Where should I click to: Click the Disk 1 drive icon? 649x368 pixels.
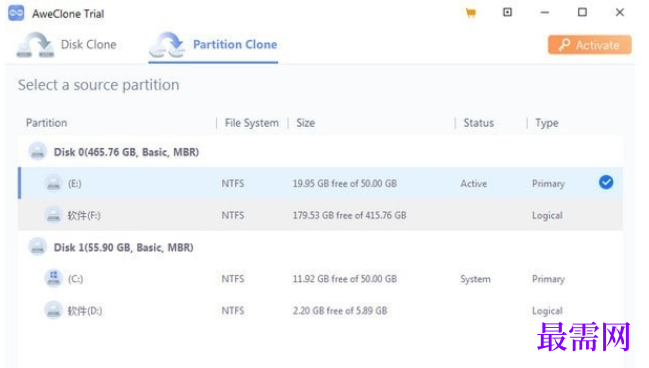point(38,247)
